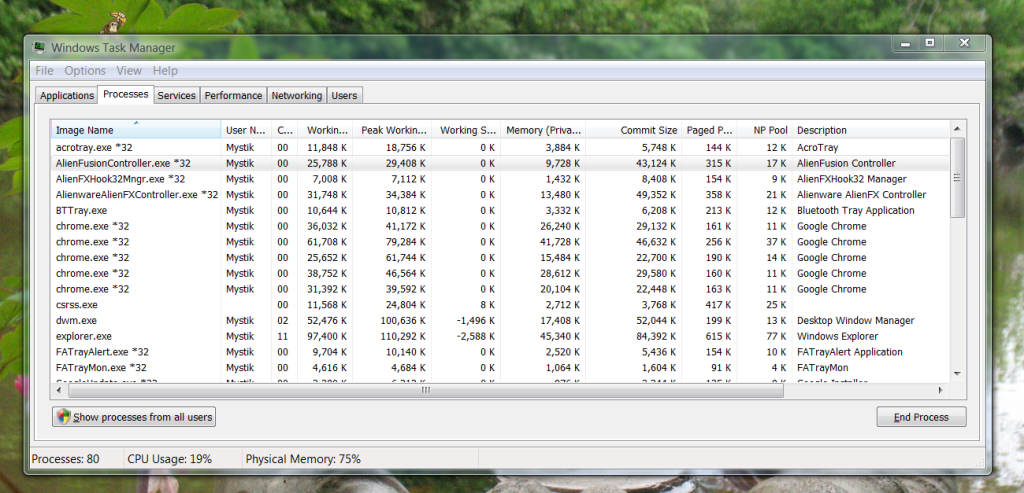The height and width of the screenshot is (493, 1024).
Task: Select AlienFusionController.exe *32 process row
Action: coord(500,163)
